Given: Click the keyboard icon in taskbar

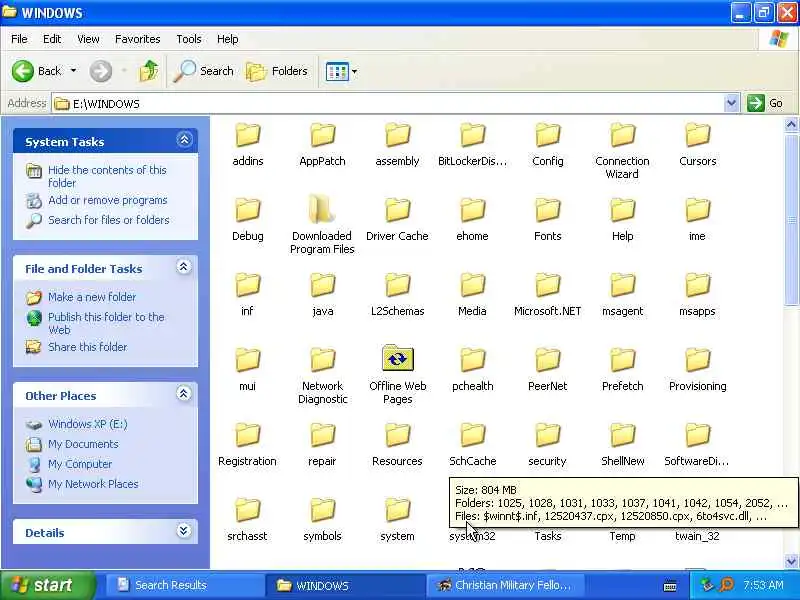Looking at the screenshot, I should coord(670,586).
